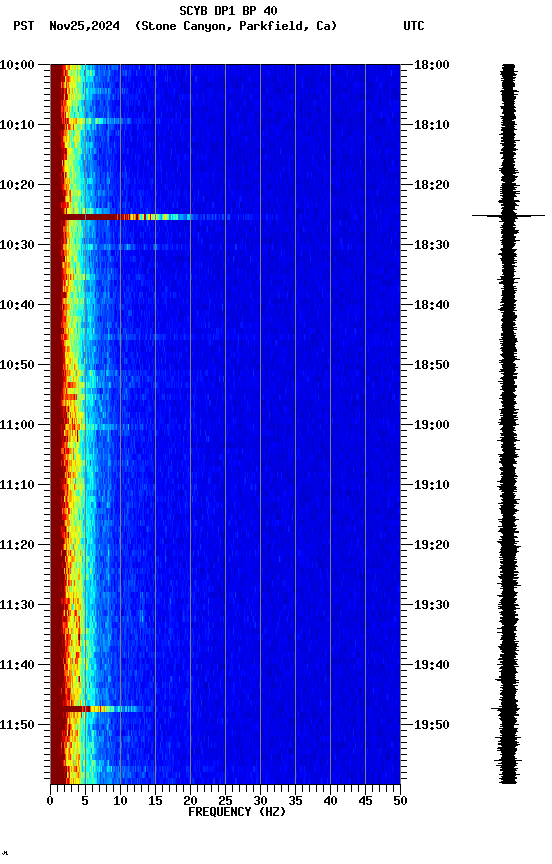552x864 pixels.
Task: Click the '19:50' UTC time label
Action: [432, 725]
